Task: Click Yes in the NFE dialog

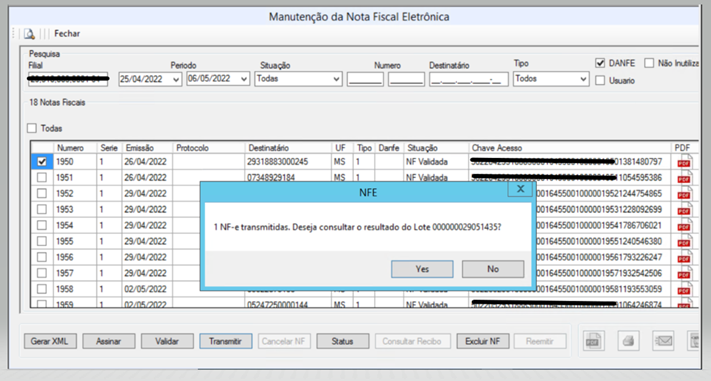Action: 422,269
